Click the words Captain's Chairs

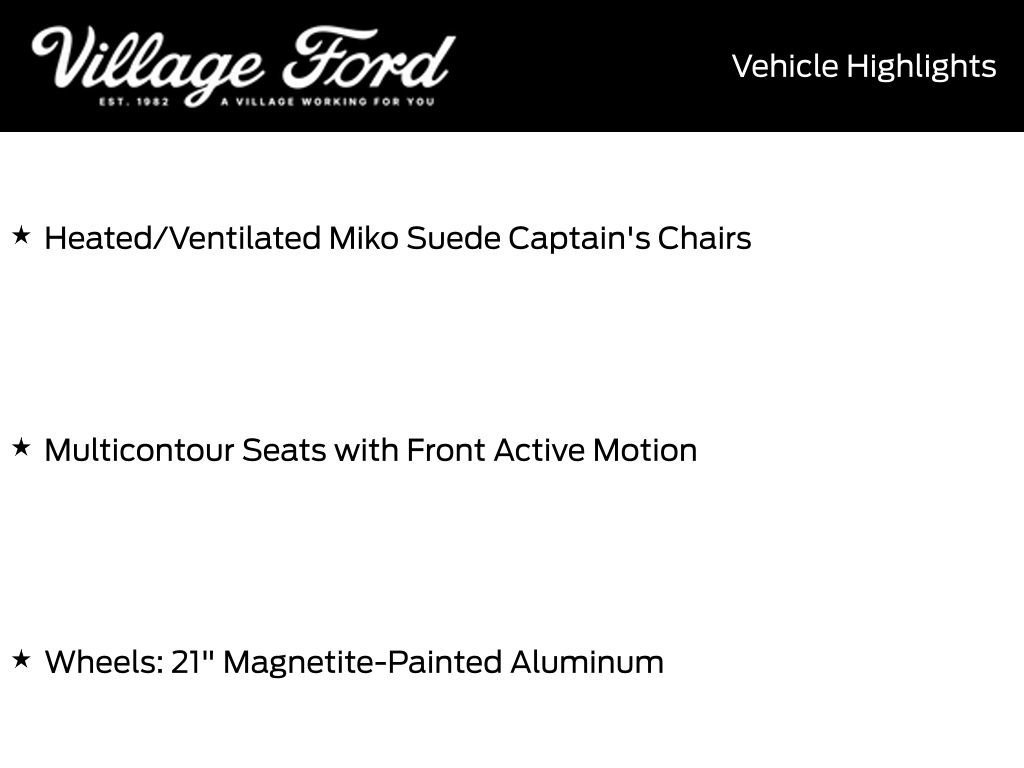coord(630,238)
